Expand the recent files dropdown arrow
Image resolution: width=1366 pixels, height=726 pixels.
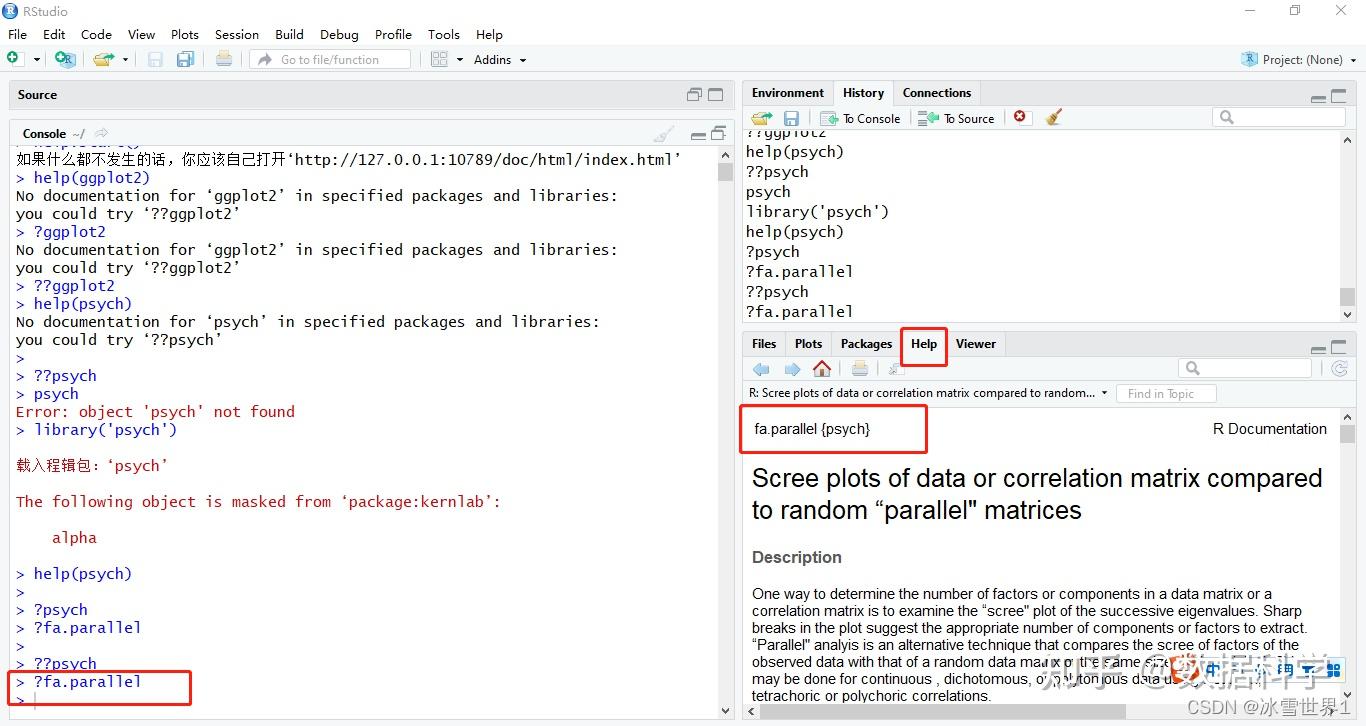coord(125,60)
